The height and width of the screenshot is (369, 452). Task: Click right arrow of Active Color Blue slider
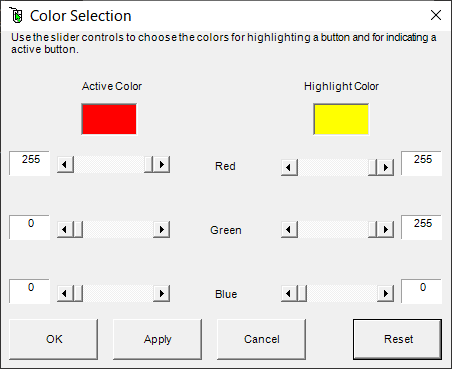pyautogui.click(x=162, y=293)
